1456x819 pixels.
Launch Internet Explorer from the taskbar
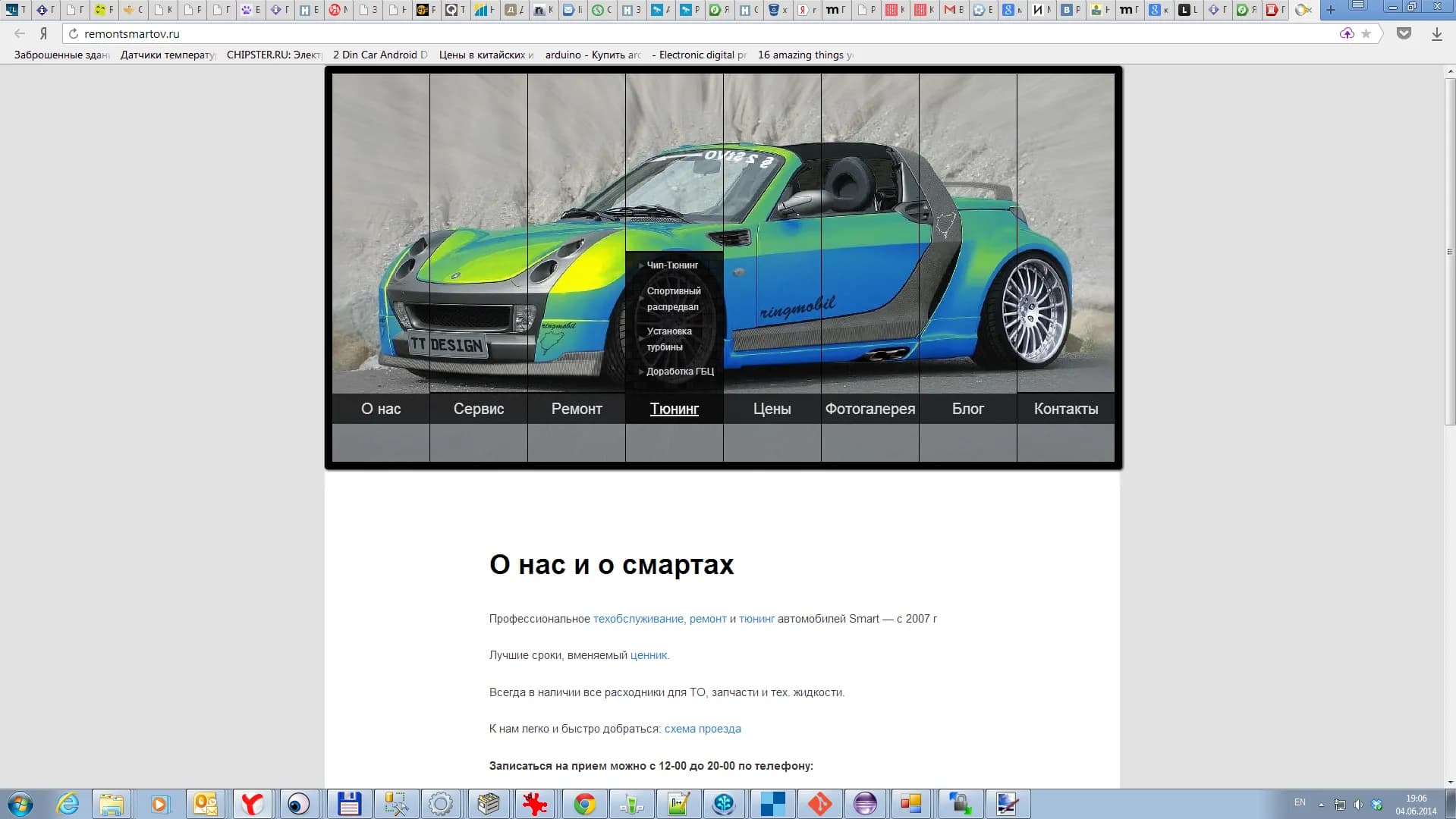click(x=68, y=803)
